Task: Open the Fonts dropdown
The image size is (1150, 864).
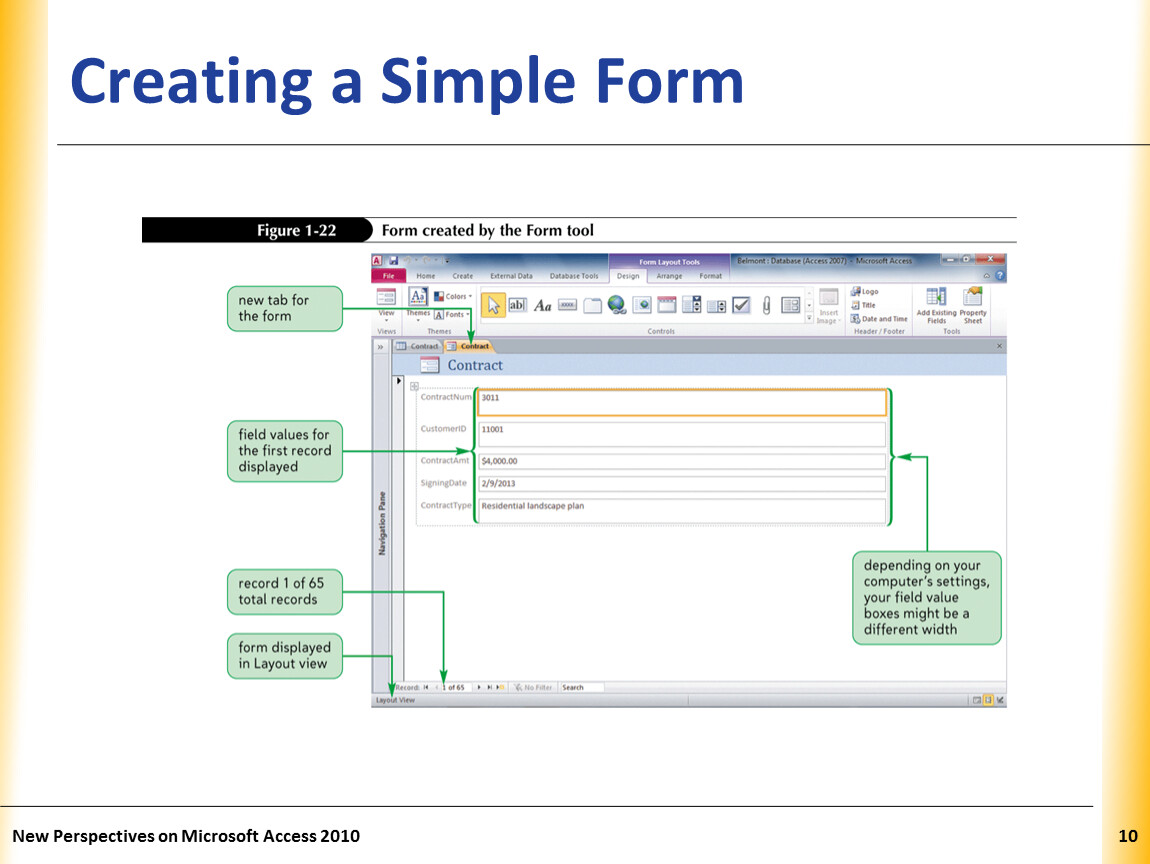Action: click(453, 315)
